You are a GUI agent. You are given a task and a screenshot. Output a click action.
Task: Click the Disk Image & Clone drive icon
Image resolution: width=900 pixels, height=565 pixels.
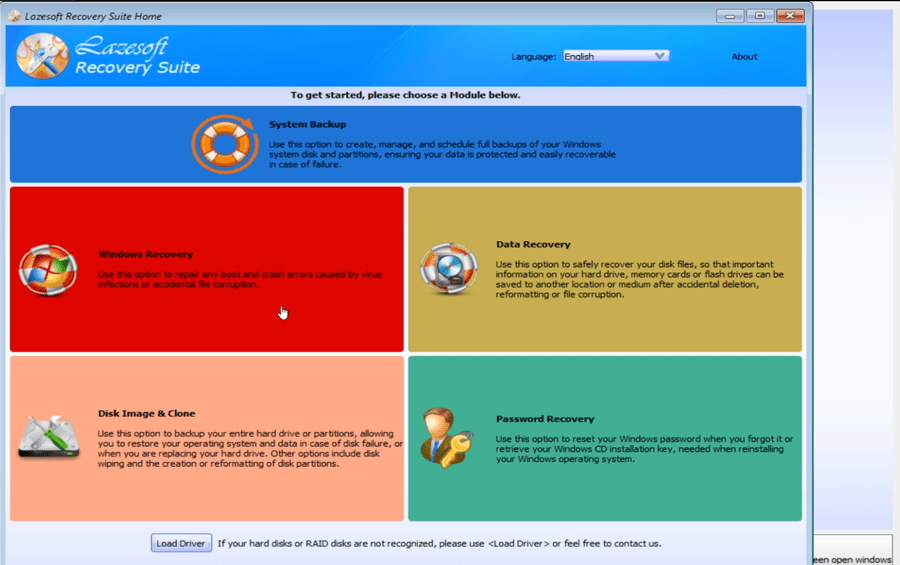tap(49, 437)
